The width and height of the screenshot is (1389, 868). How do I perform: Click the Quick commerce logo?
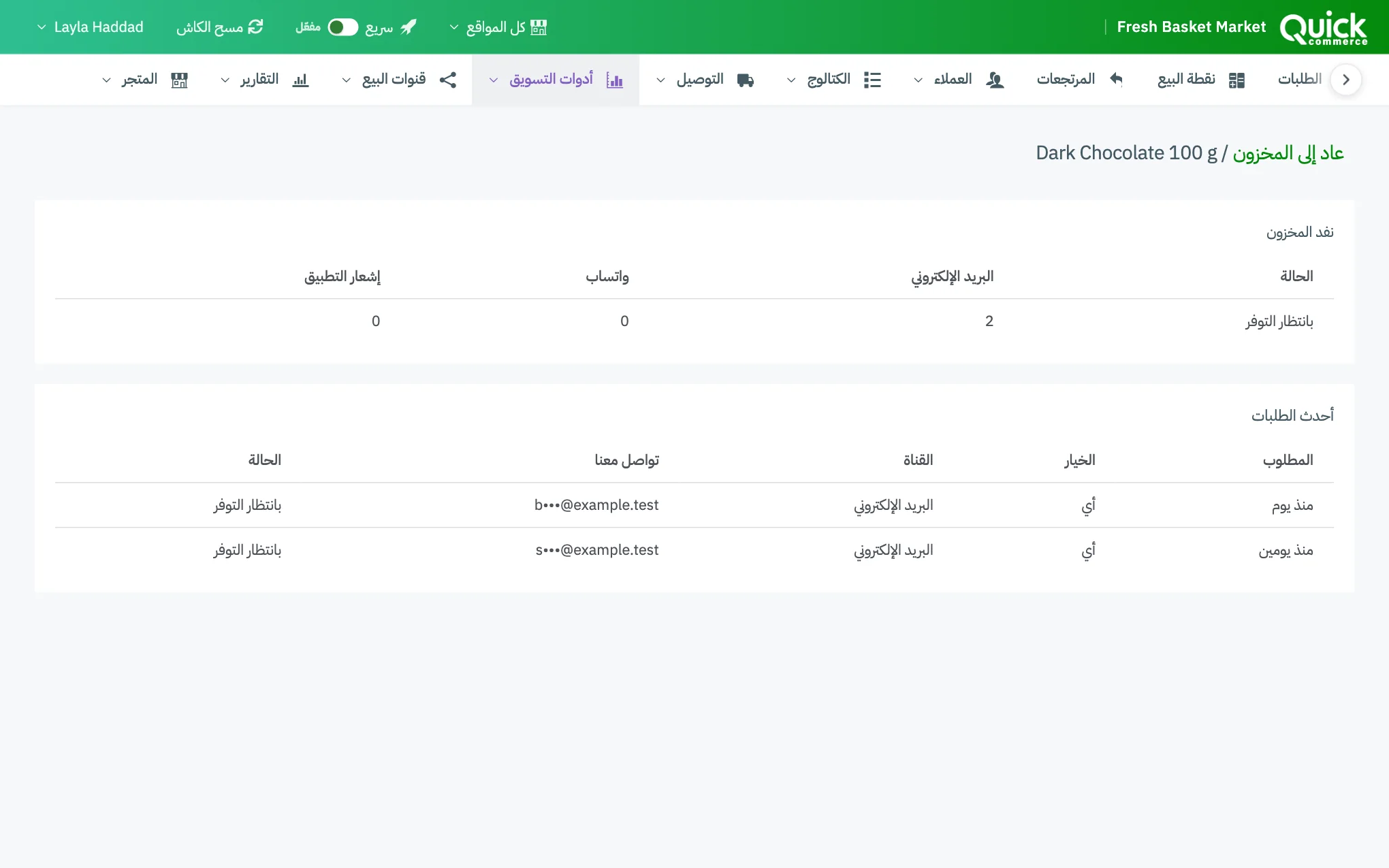[1323, 27]
